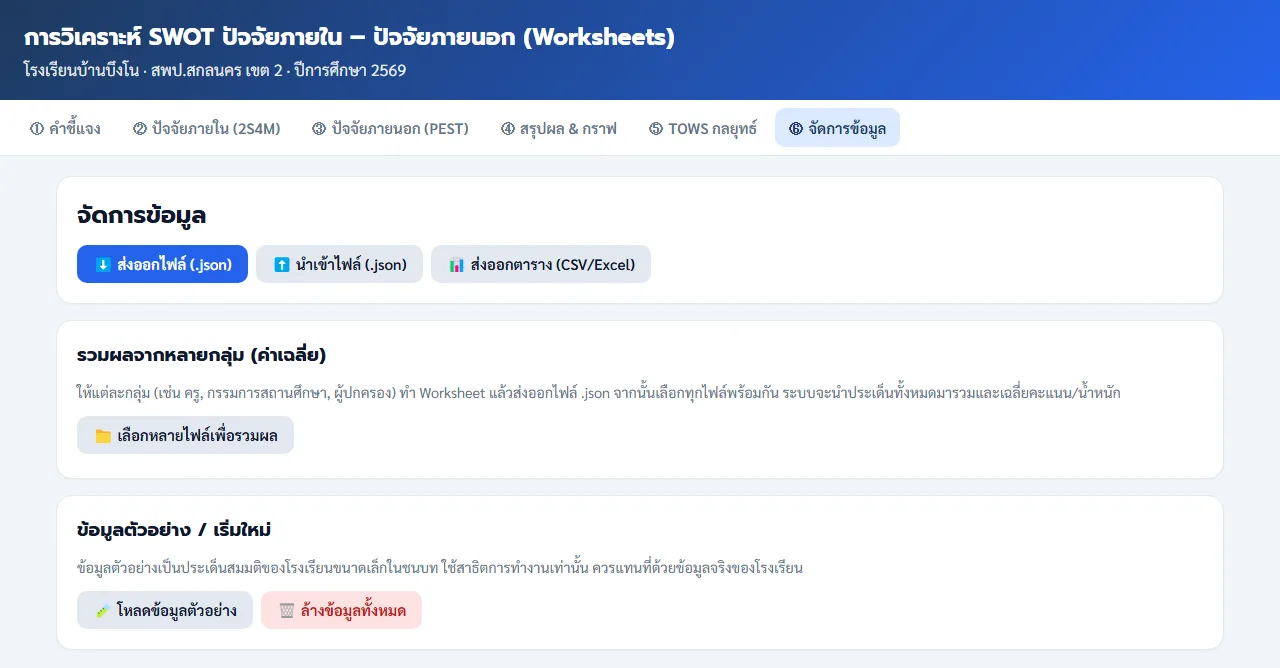This screenshot has width=1280, height=668.
Task: Click the folder icon on merge files button
Action: (103, 436)
